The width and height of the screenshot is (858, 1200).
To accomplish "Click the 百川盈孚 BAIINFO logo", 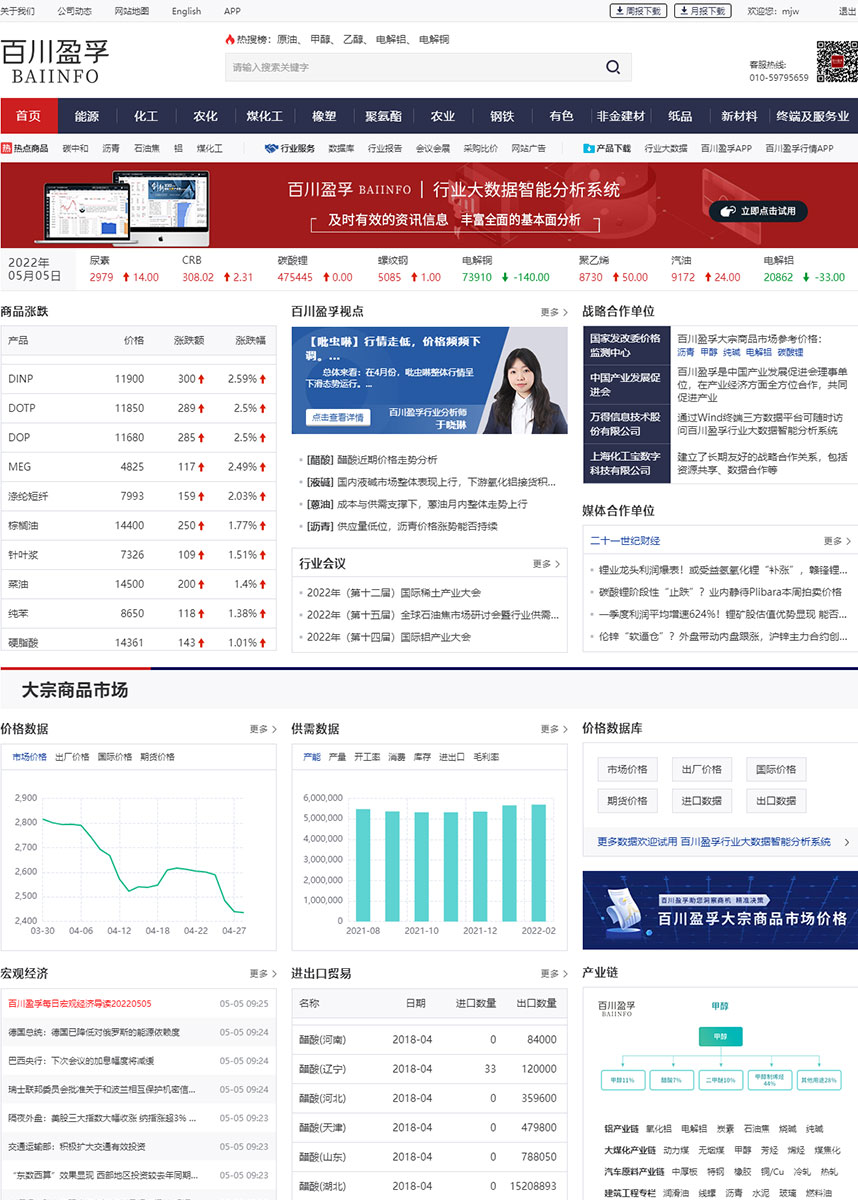I will point(54,61).
